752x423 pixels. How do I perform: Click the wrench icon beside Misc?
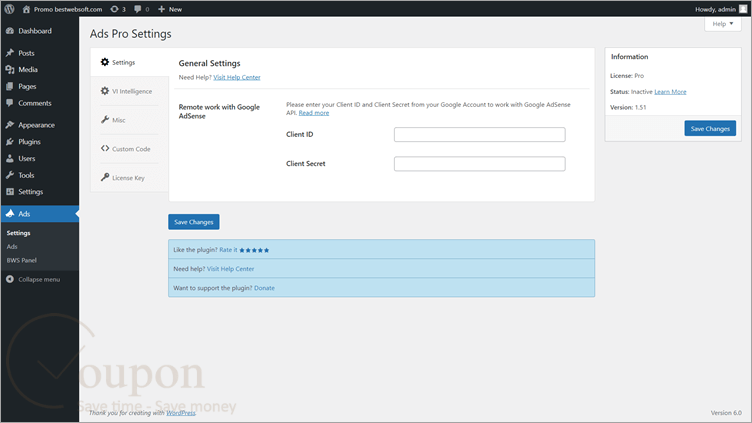105,119
